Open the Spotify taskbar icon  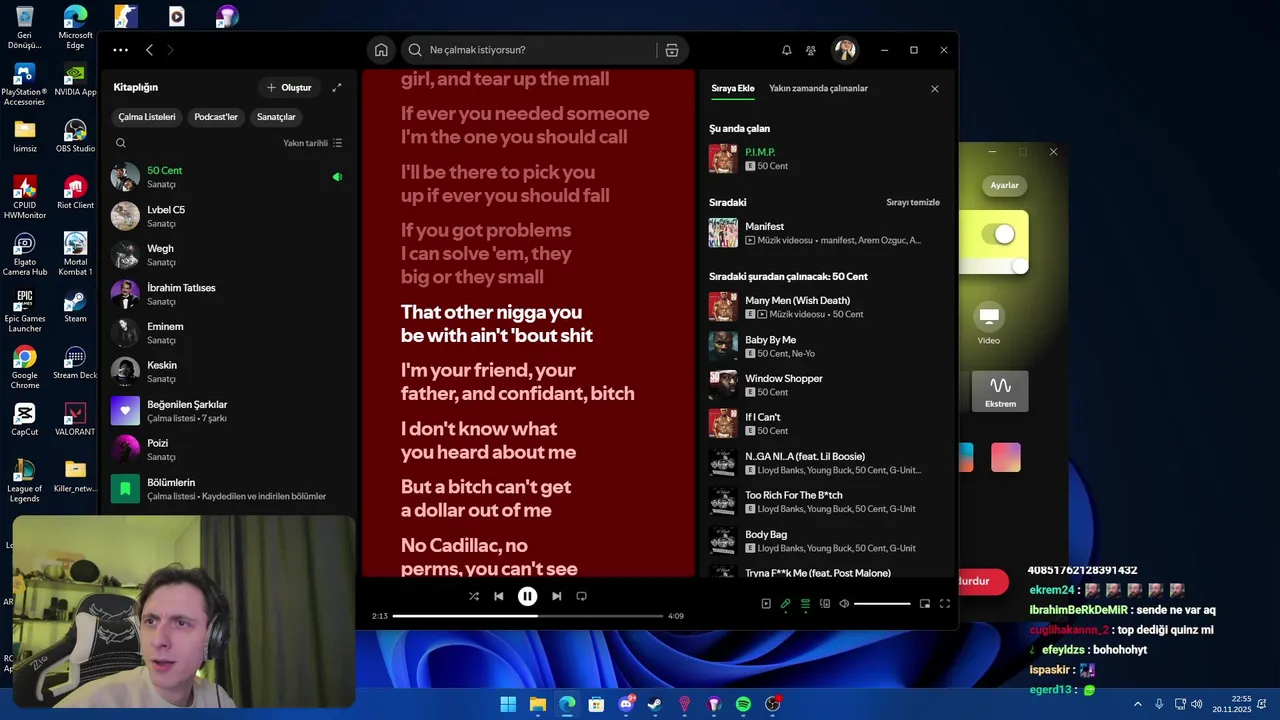pyautogui.click(x=743, y=704)
